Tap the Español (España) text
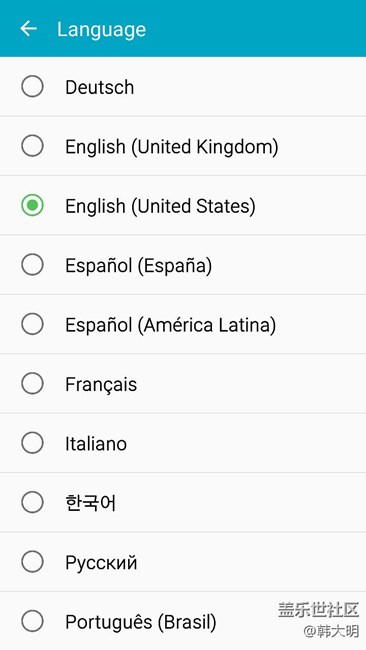 [138, 266]
